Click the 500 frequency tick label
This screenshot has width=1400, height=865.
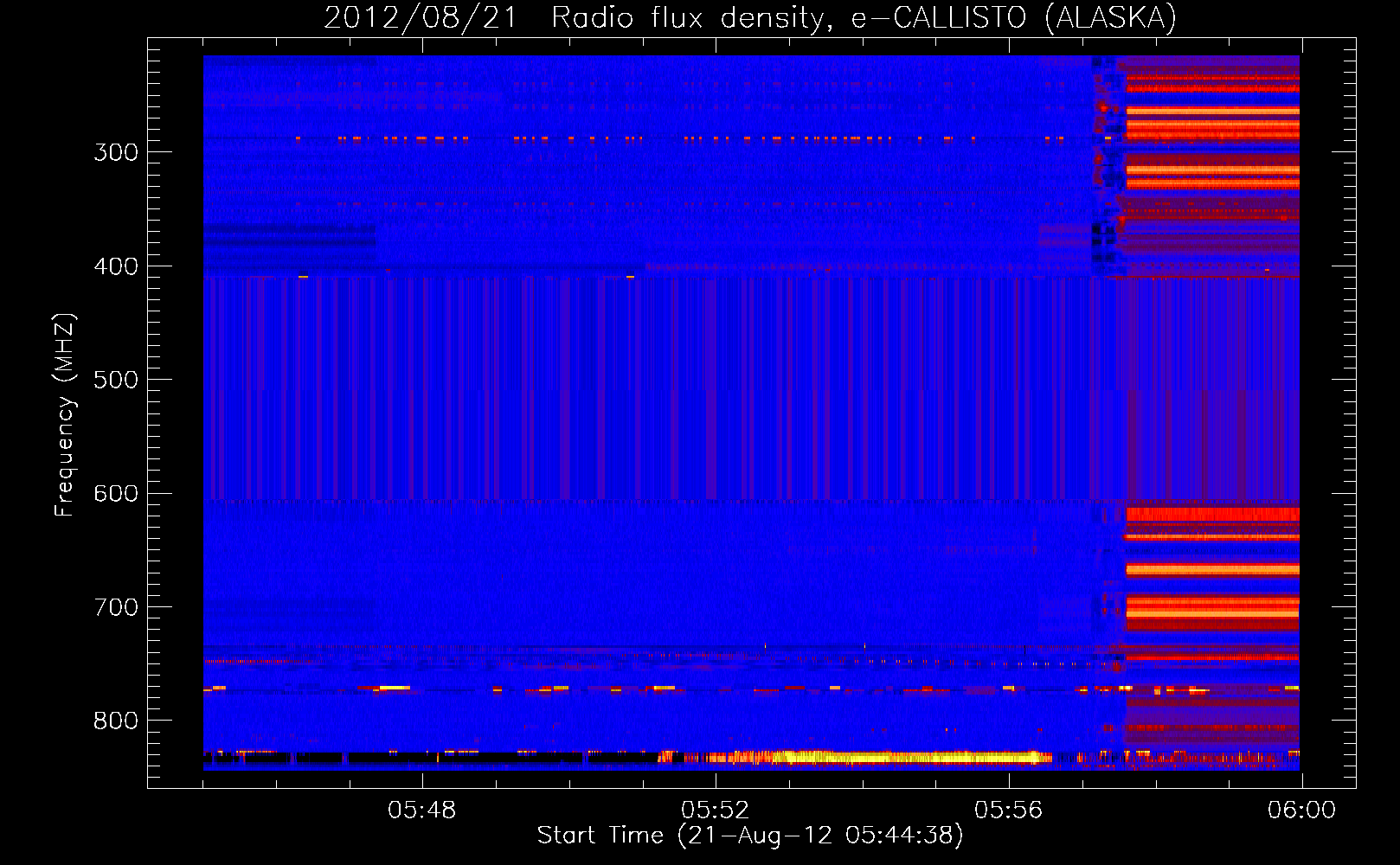pyautogui.click(x=116, y=380)
